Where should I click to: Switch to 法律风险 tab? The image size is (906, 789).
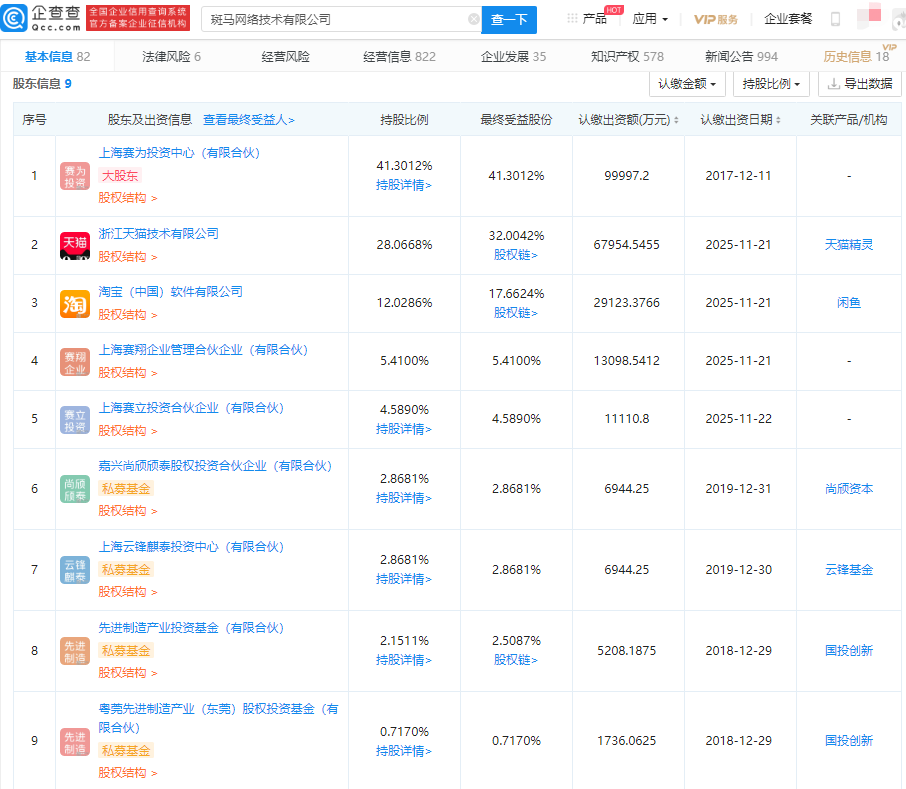pos(171,57)
